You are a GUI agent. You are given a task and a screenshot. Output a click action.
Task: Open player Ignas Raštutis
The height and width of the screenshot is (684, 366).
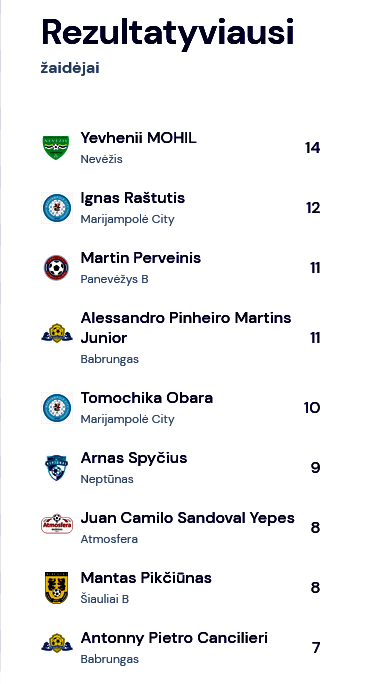click(x=133, y=198)
